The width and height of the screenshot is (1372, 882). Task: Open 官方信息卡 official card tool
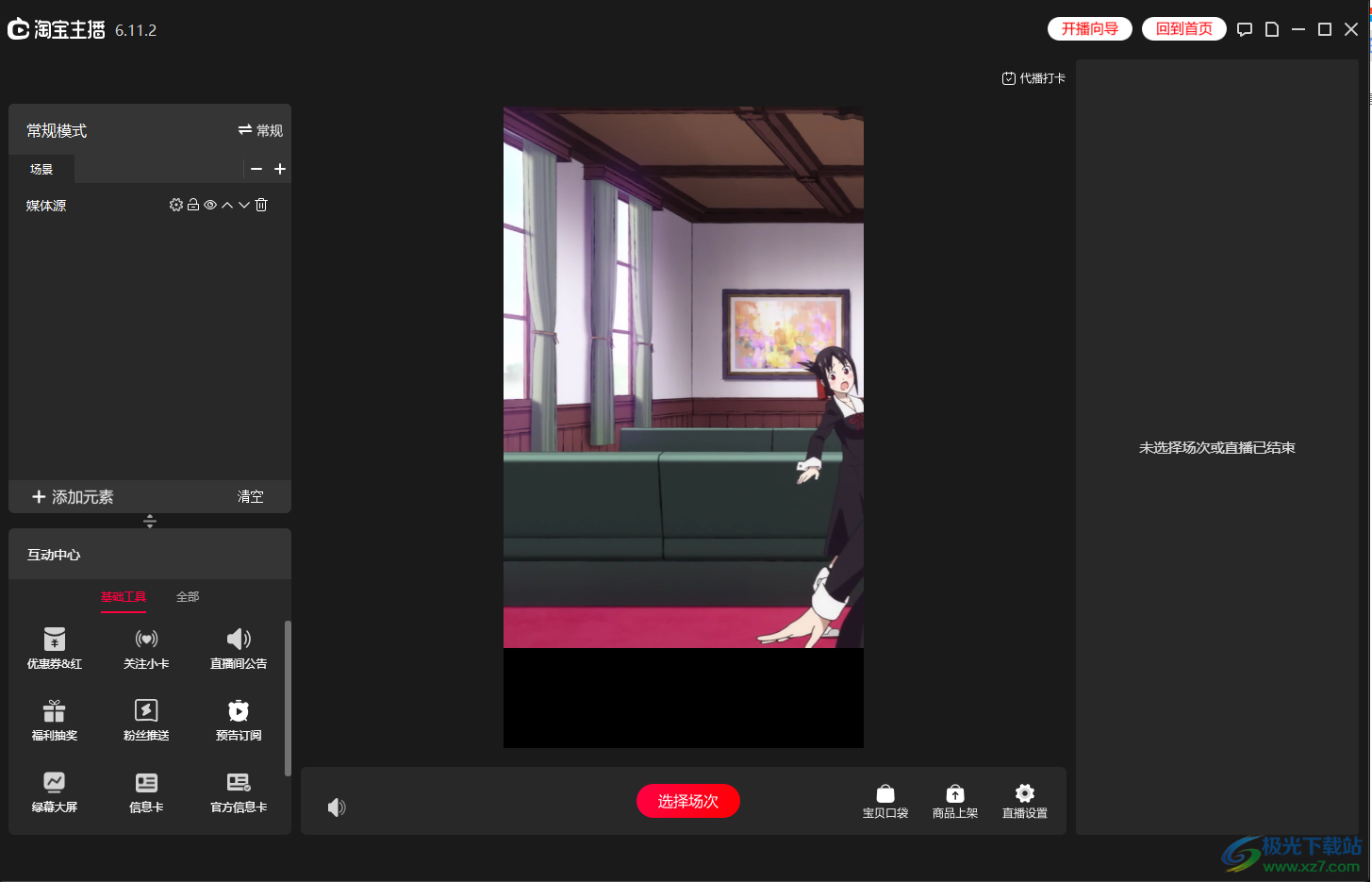click(x=239, y=791)
